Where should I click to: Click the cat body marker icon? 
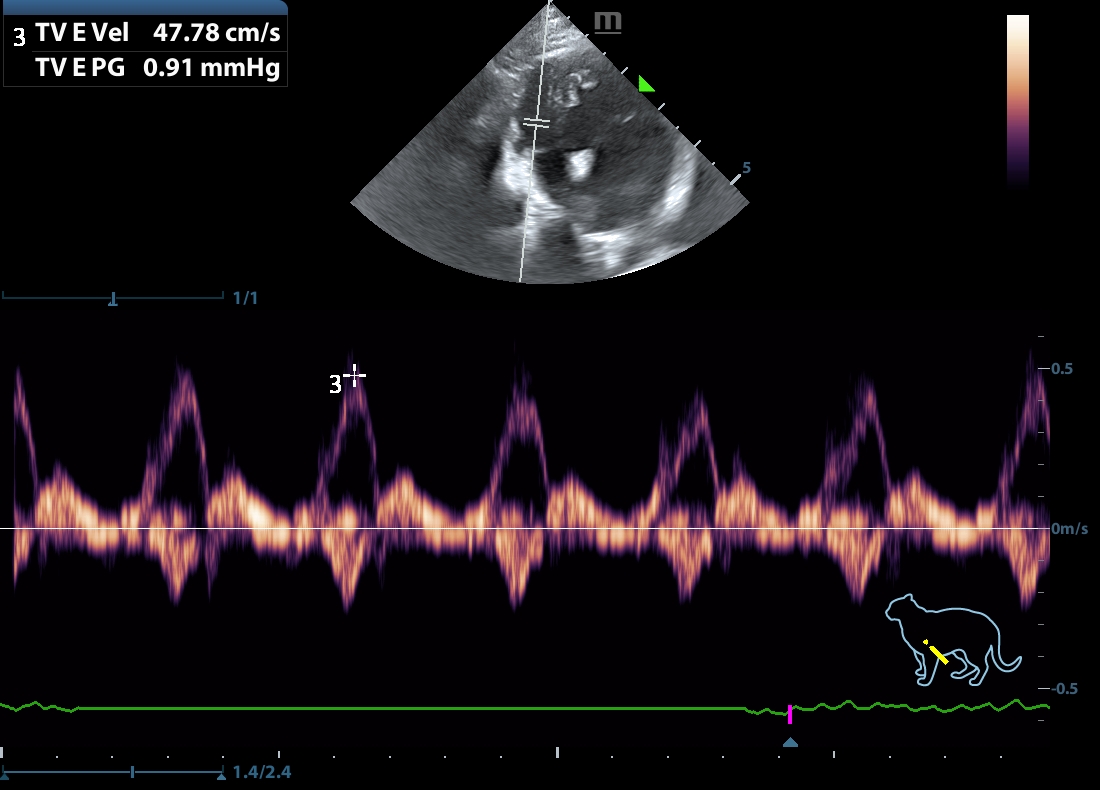[950, 640]
